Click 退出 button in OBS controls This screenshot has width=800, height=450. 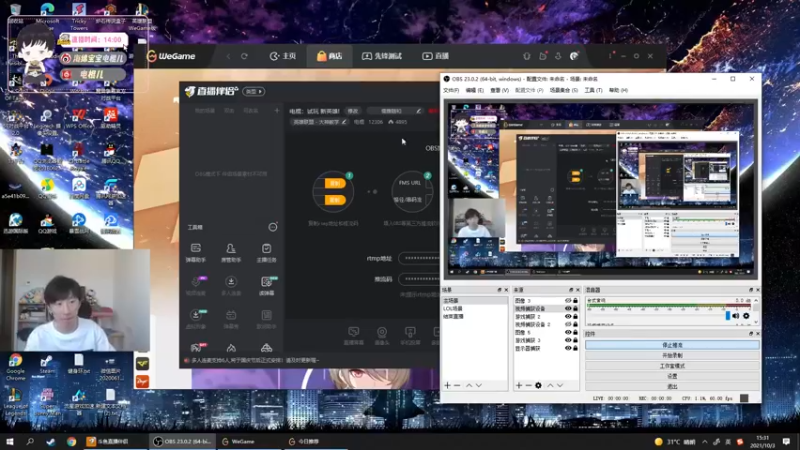coord(672,386)
